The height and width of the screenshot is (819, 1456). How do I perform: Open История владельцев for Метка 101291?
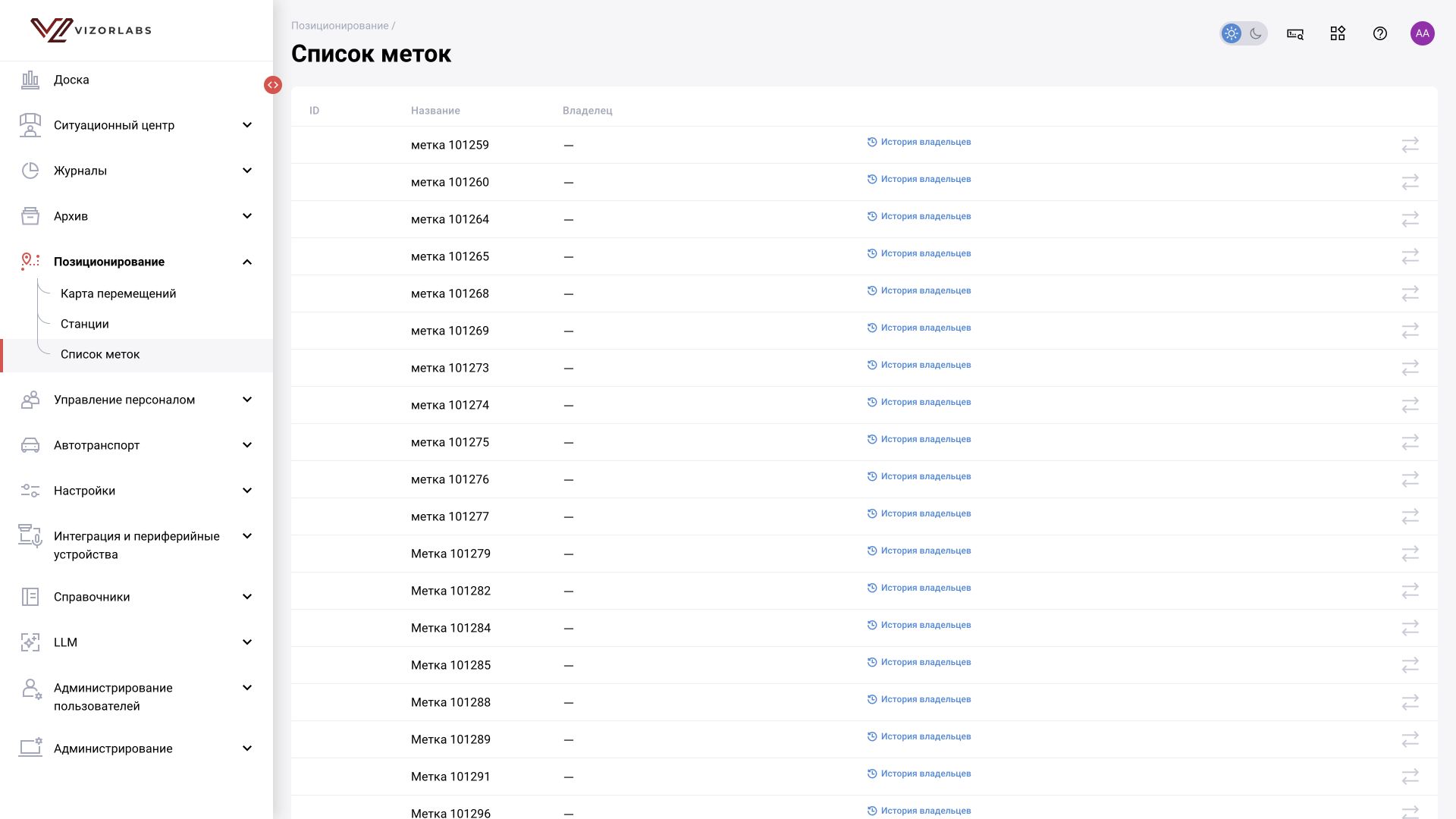point(919,773)
